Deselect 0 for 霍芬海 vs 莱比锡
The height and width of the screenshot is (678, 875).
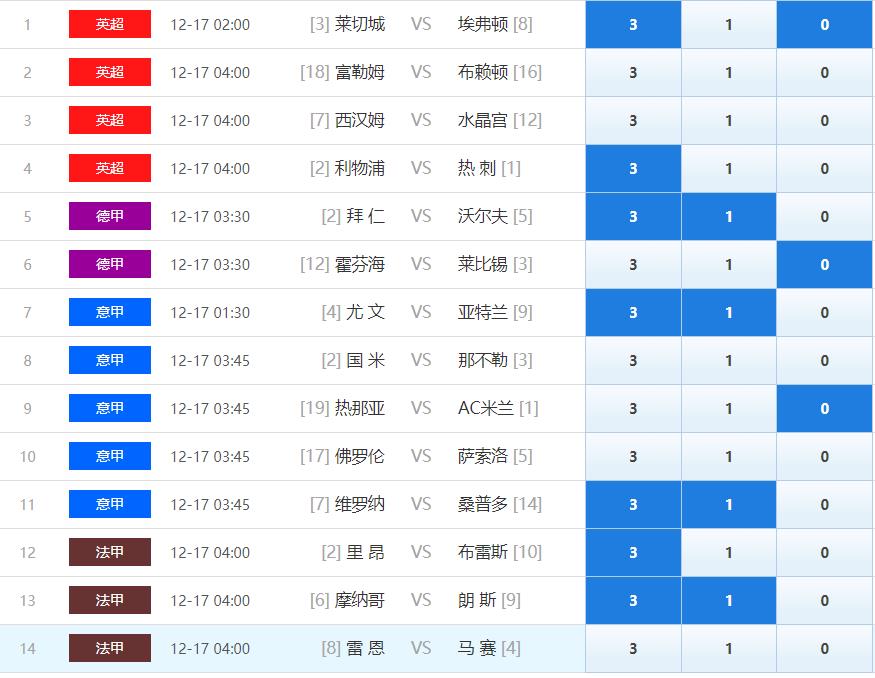824,265
